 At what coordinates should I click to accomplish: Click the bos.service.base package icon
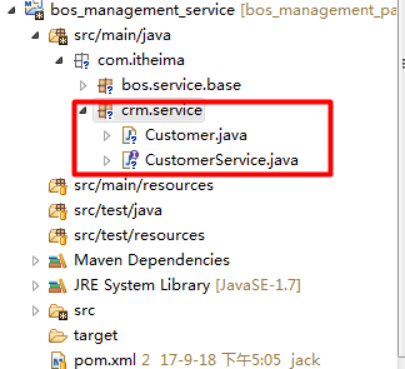pos(106,86)
